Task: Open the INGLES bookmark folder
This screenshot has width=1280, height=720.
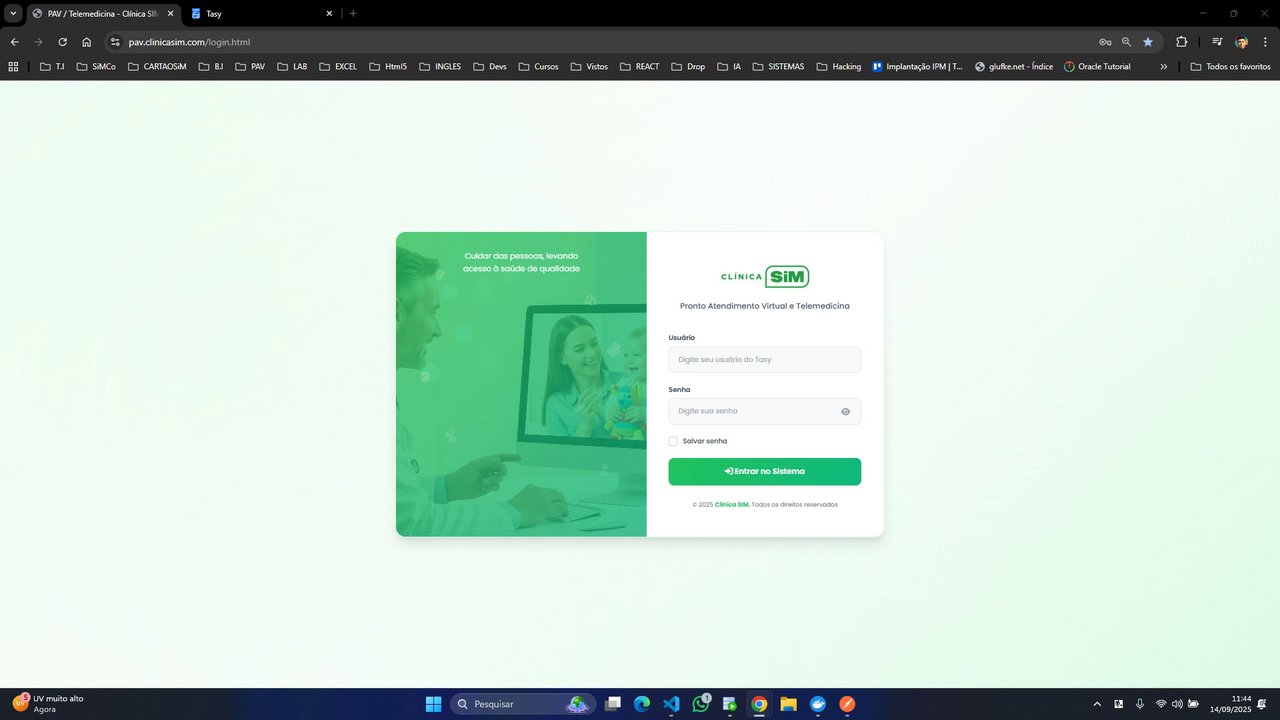Action: tap(440, 67)
